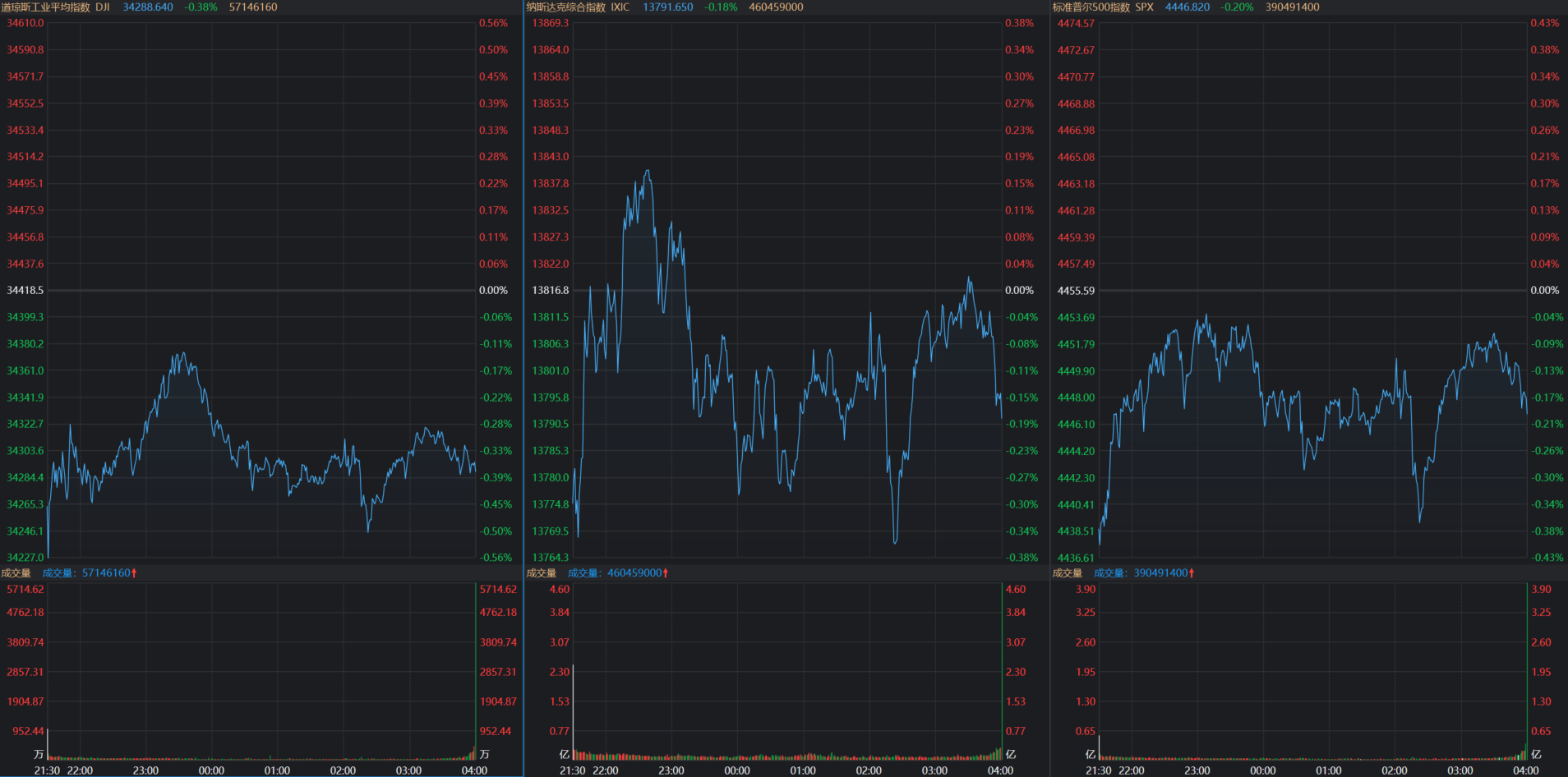Click the 0.43% label on S&P percent axis
The image size is (1568, 777).
(1545, 23)
